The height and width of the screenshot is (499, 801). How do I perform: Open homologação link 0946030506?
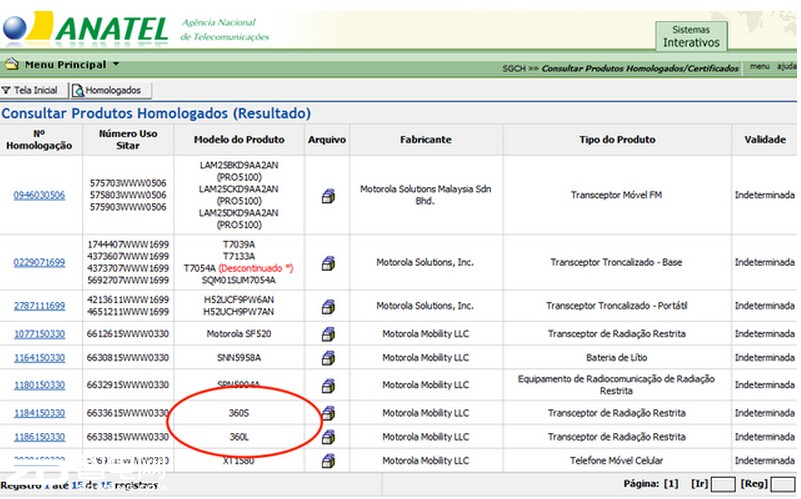(39, 195)
